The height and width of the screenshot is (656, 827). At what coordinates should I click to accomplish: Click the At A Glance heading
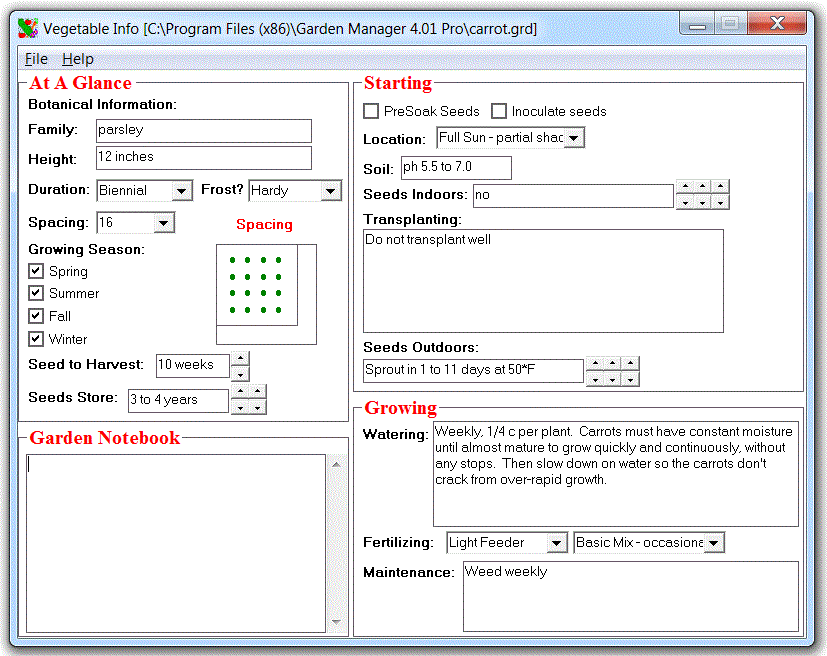(80, 83)
